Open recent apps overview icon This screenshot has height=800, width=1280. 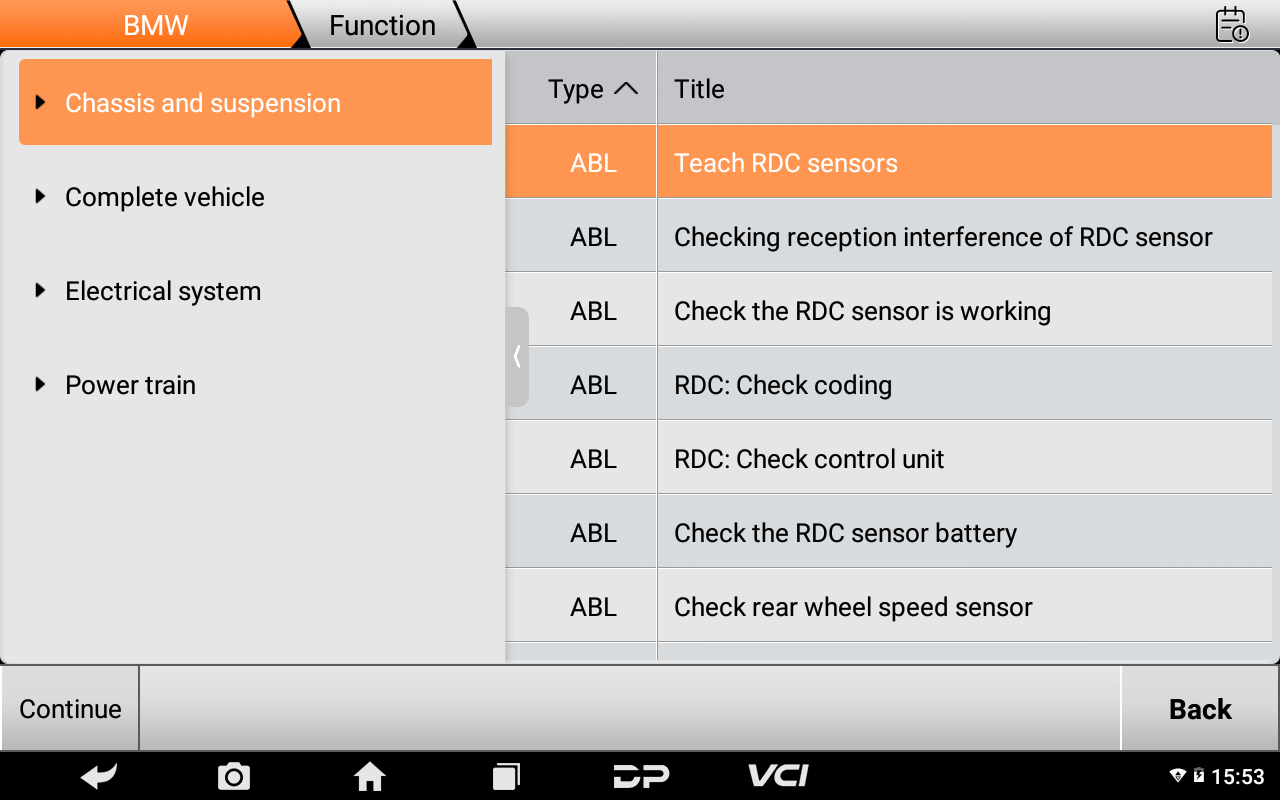point(506,776)
